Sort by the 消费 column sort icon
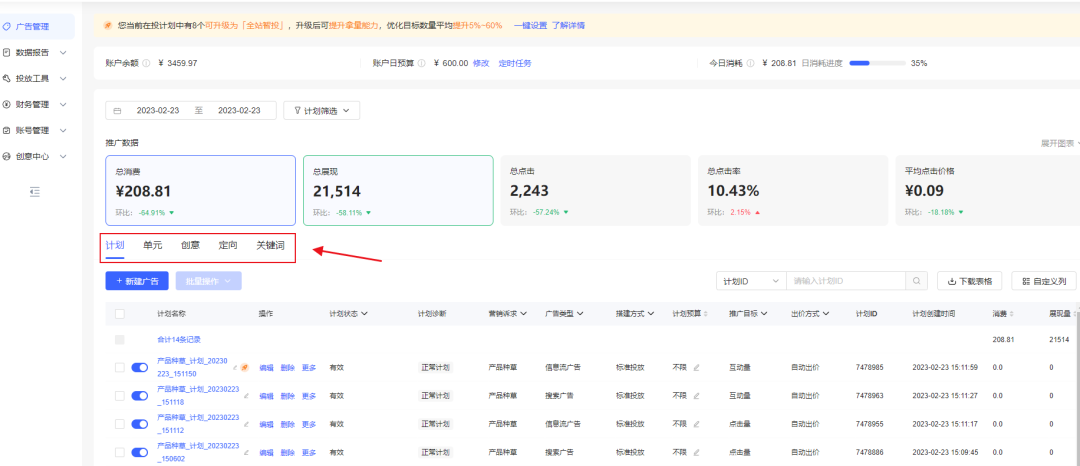The height and width of the screenshot is (466, 1080). click(x=1012, y=314)
